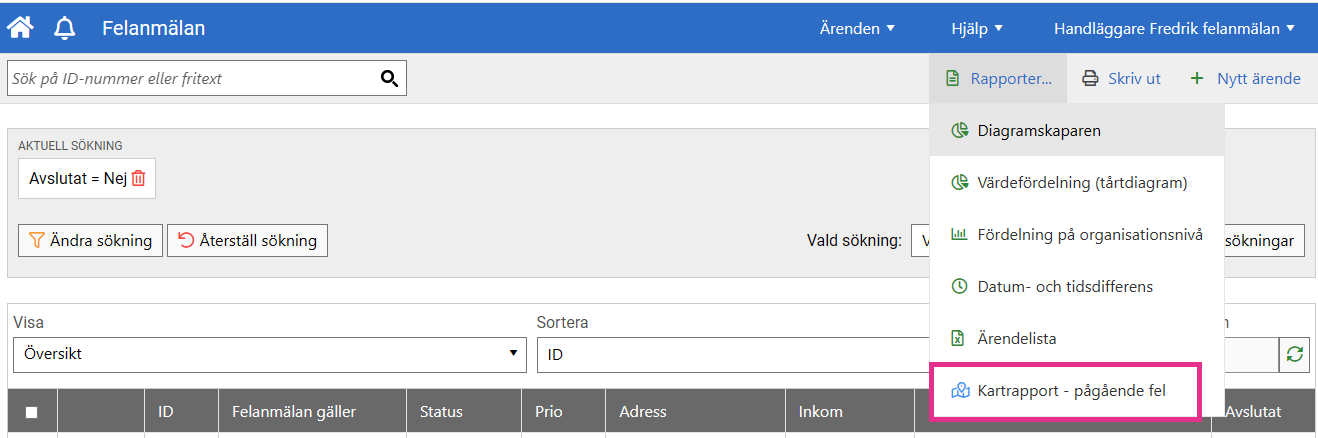This screenshot has width=1318, height=438.
Task: Click the printer icon for Skriv ut
Action: pyautogui.click(x=1090, y=78)
